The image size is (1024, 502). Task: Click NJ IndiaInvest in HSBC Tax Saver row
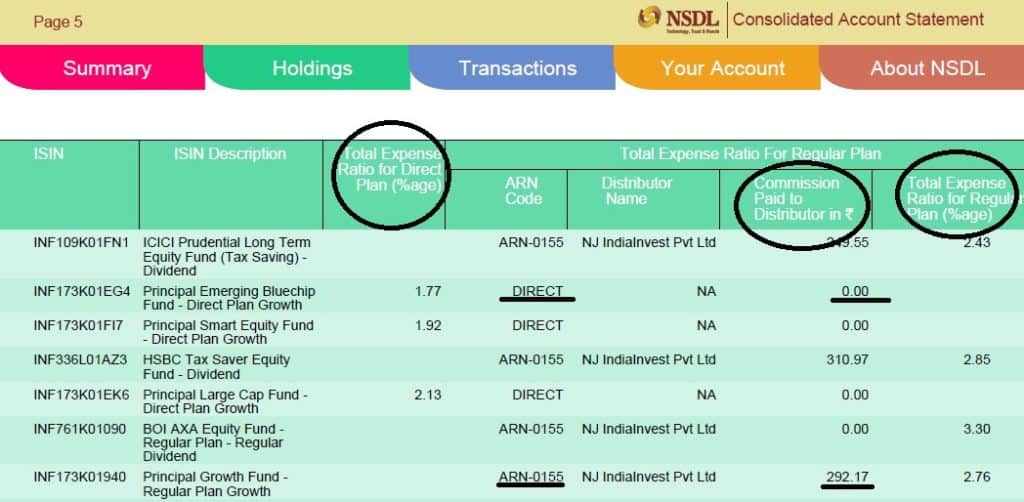coord(648,360)
